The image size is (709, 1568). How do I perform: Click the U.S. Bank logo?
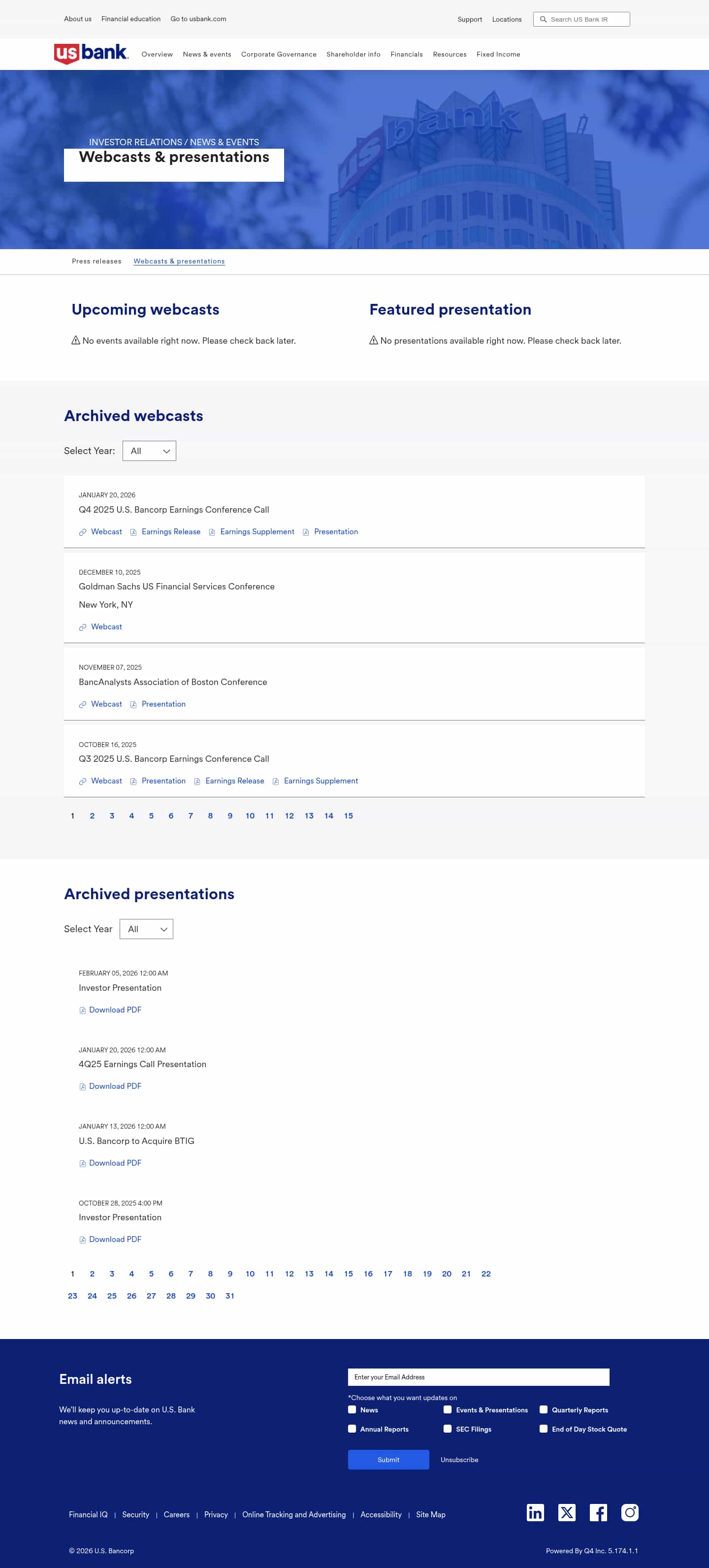pos(91,54)
